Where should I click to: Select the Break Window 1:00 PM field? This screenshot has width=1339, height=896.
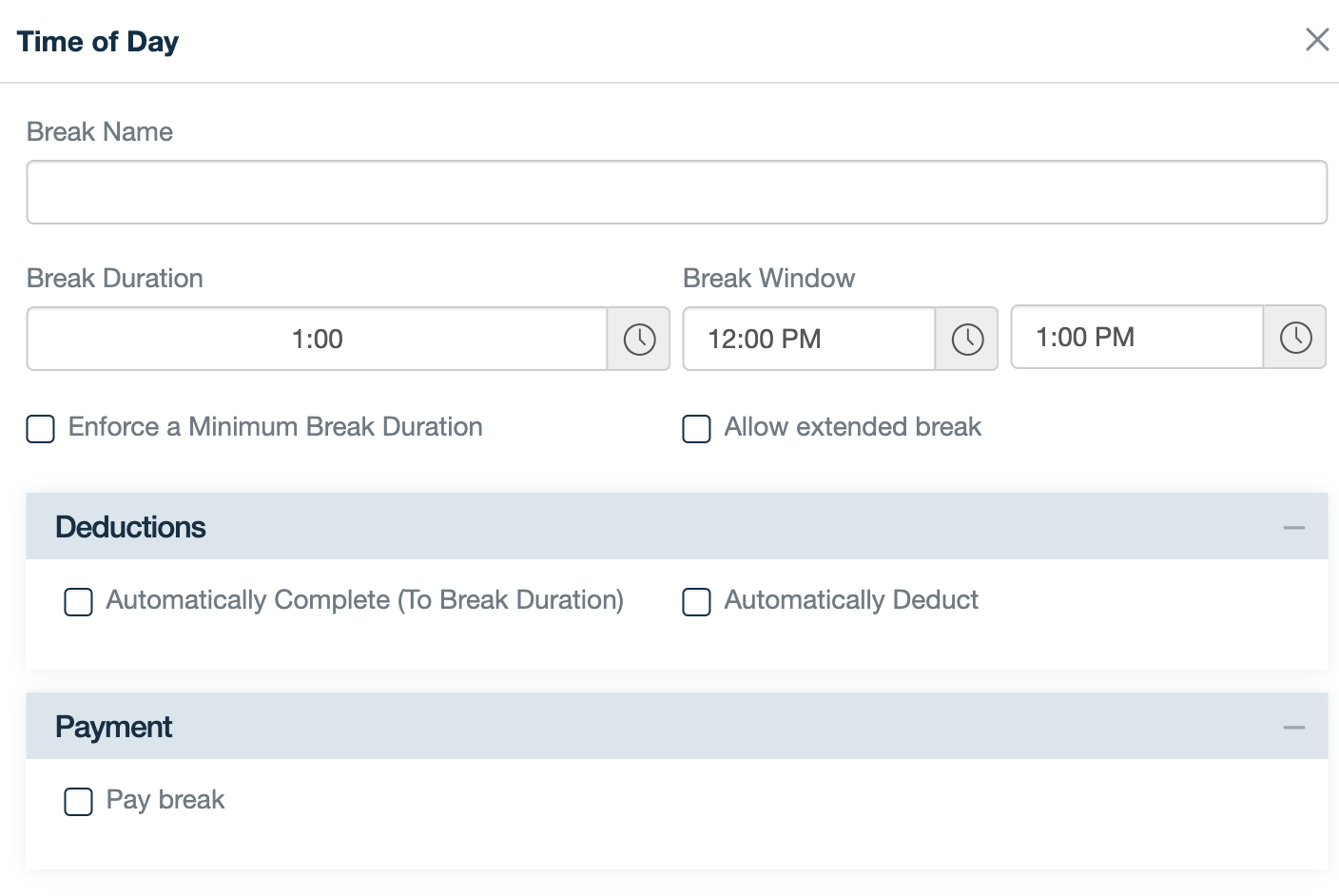coord(1136,338)
